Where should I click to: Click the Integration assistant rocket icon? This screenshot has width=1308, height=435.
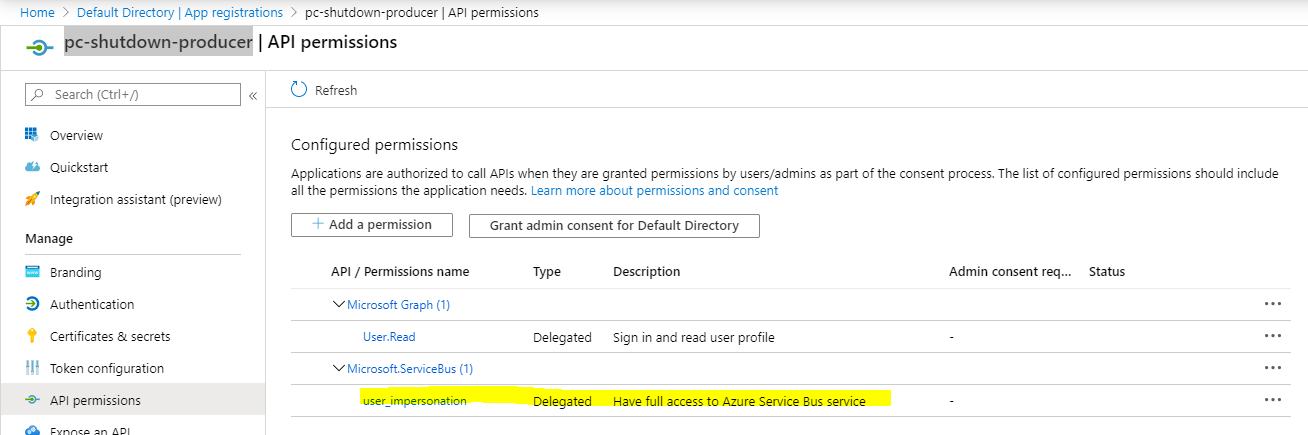[31, 199]
